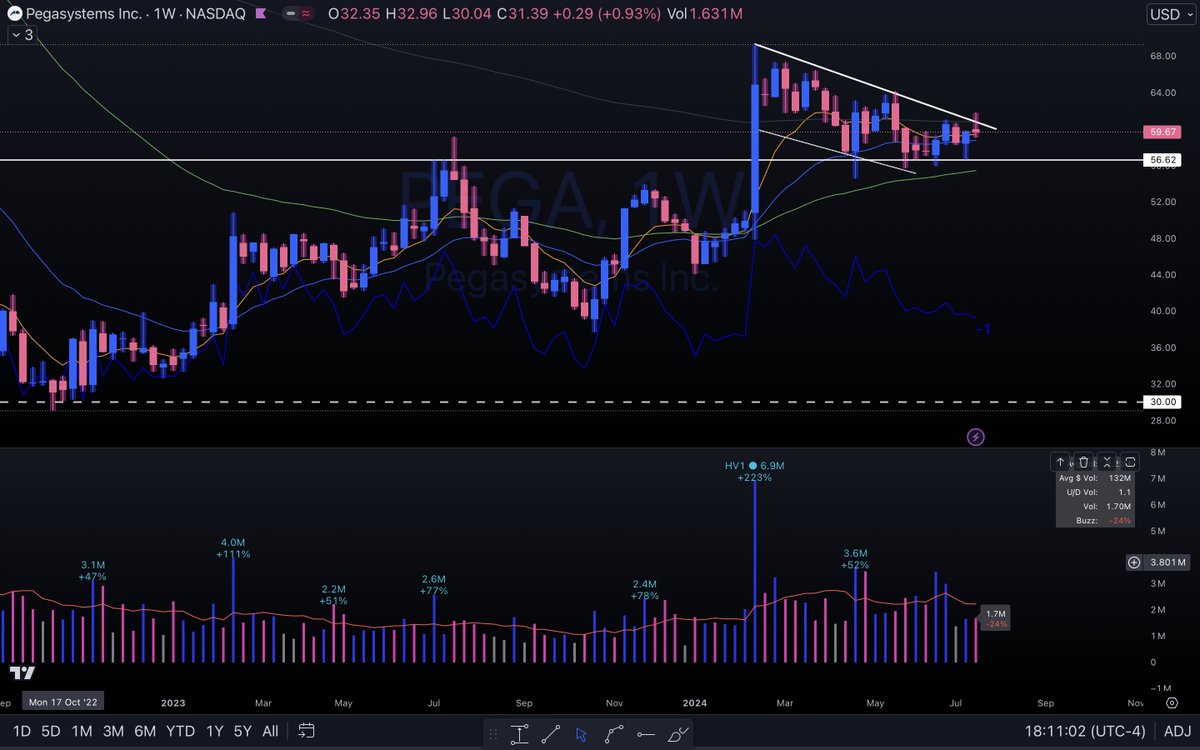Screen dimensions: 1200x750
Task: Click the plus icon beside 3.801M
Action: [1133, 562]
